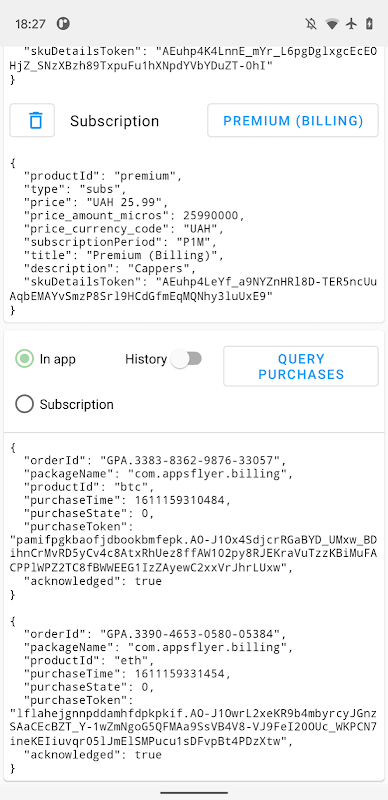Tap the History label text
The height and width of the screenshot is (800, 388).
point(146,359)
